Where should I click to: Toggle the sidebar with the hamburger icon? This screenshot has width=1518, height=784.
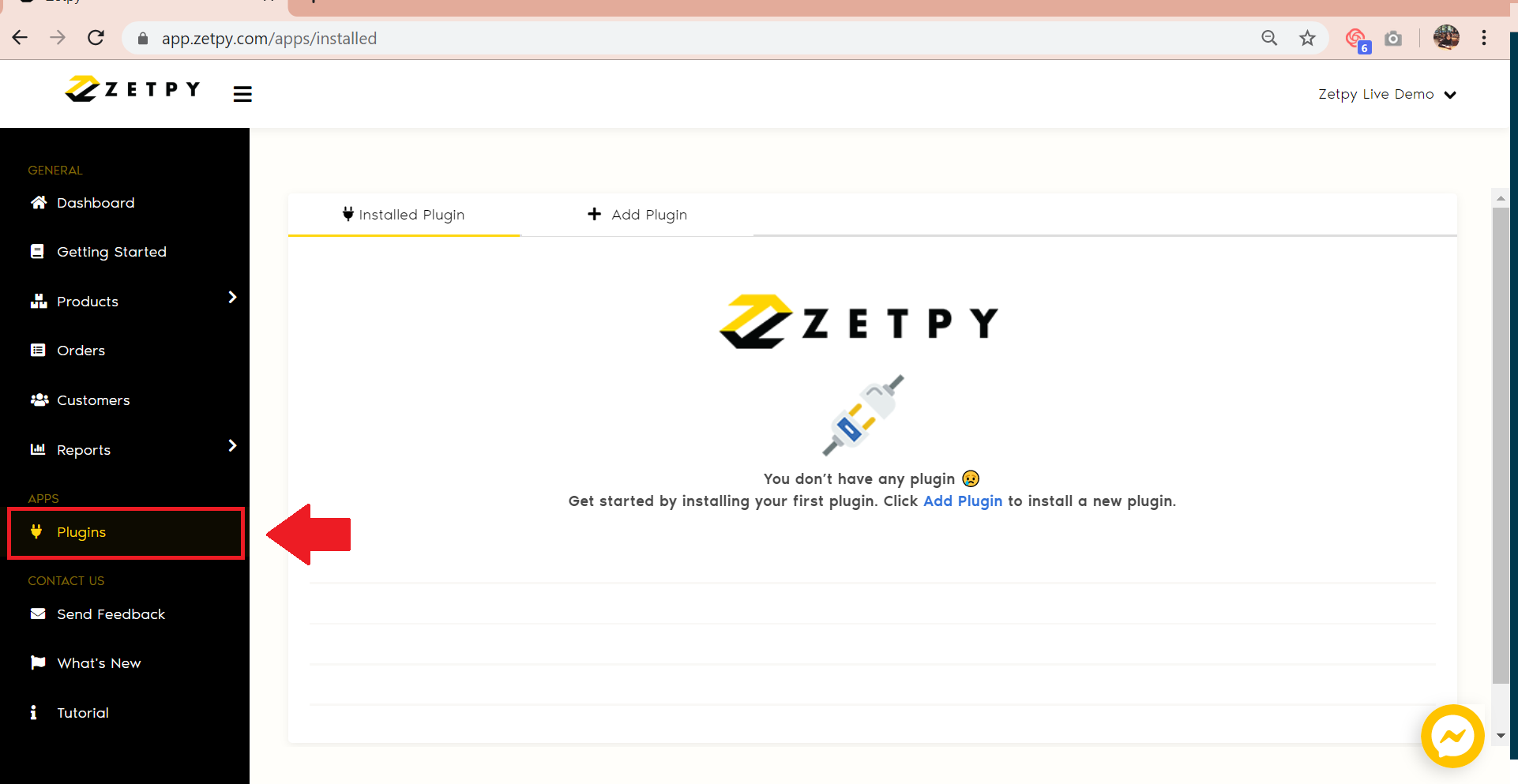[242, 94]
